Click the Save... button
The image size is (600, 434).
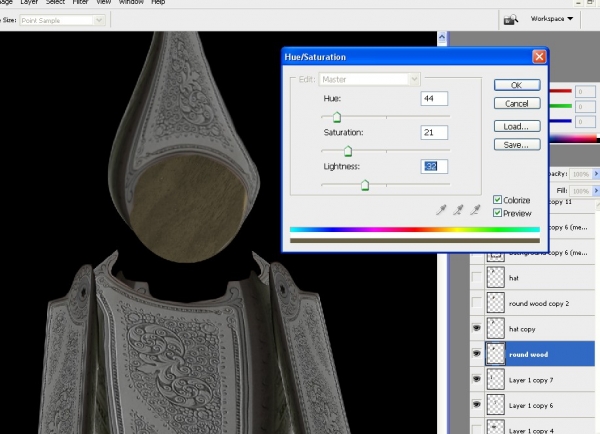point(517,145)
